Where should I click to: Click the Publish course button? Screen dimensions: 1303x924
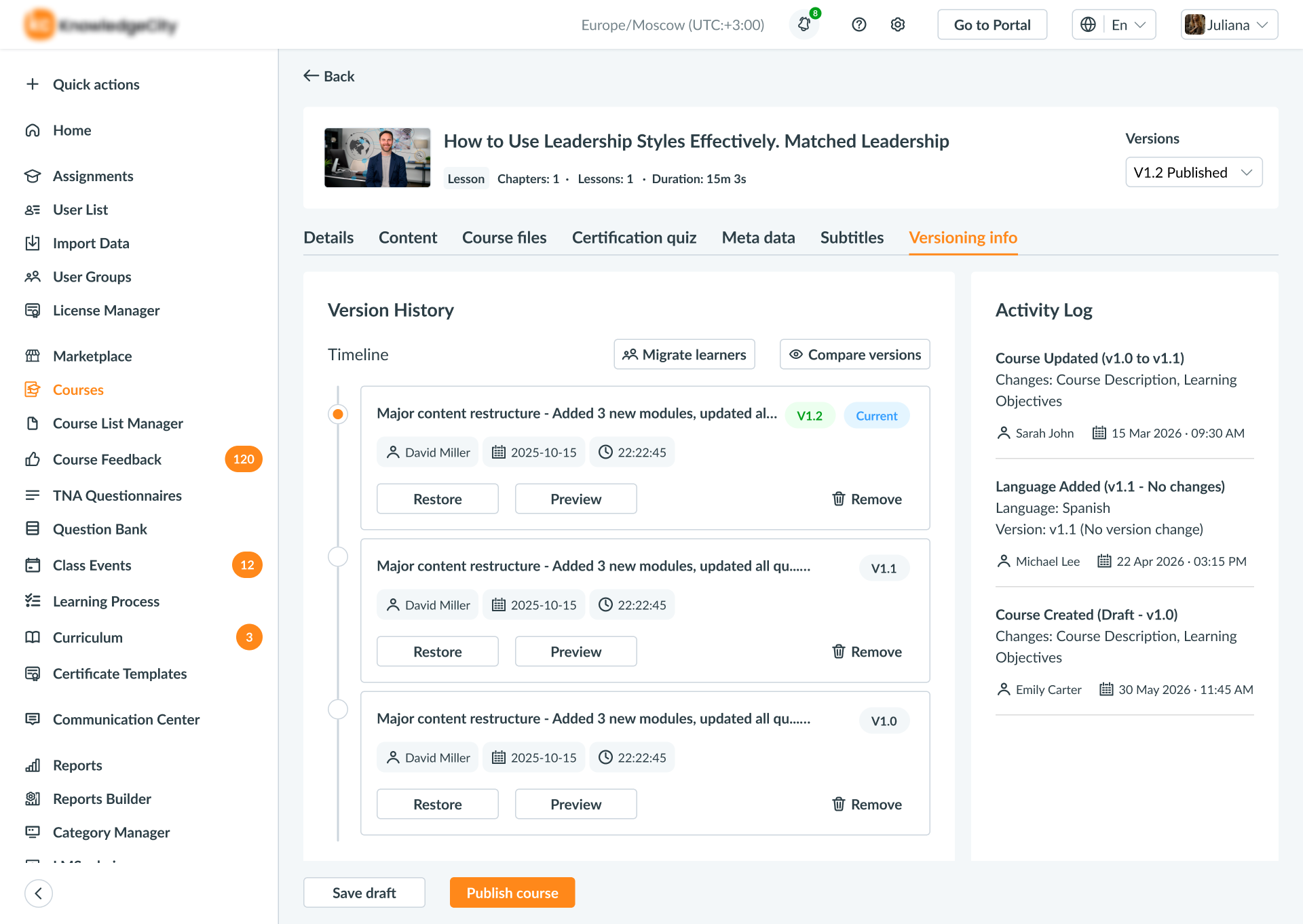click(512, 893)
